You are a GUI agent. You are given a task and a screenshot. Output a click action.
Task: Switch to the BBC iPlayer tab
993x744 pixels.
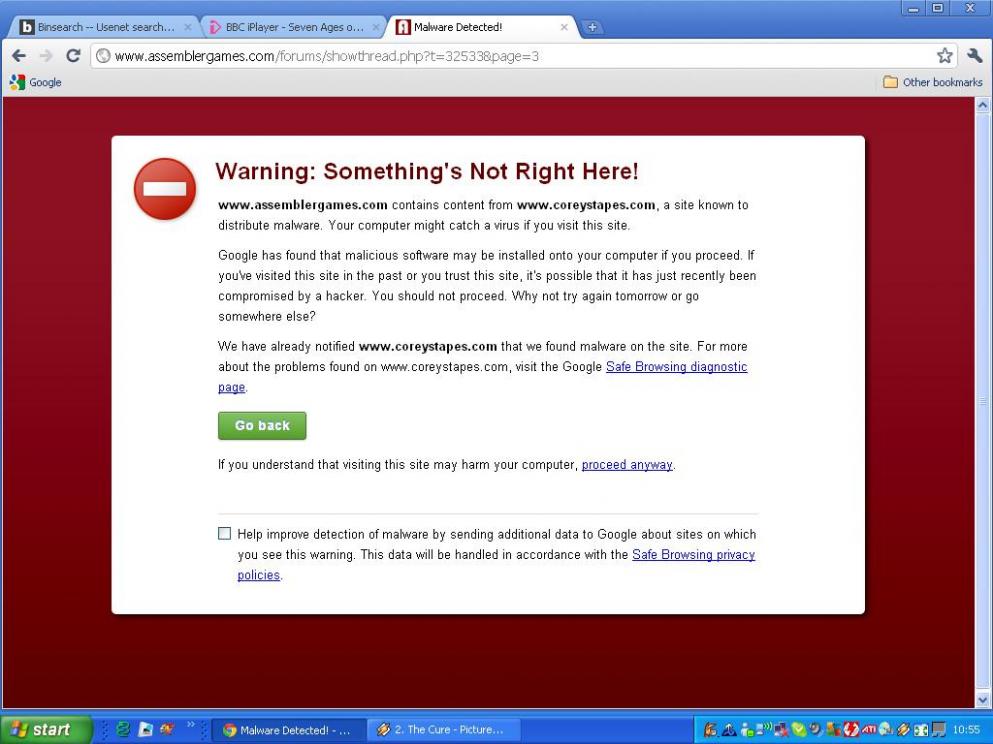point(293,27)
